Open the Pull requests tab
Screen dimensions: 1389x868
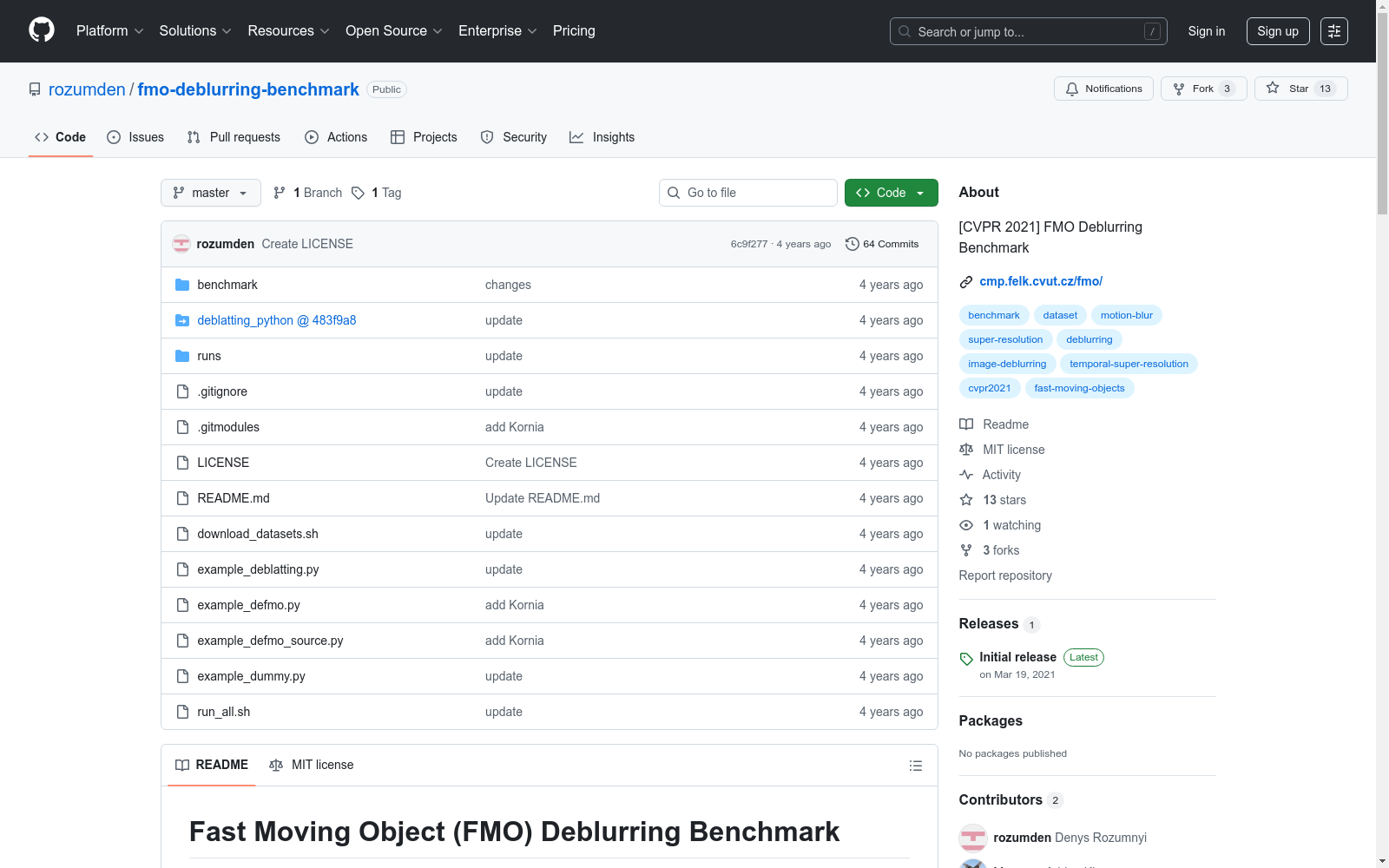click(x=234, y=137)
